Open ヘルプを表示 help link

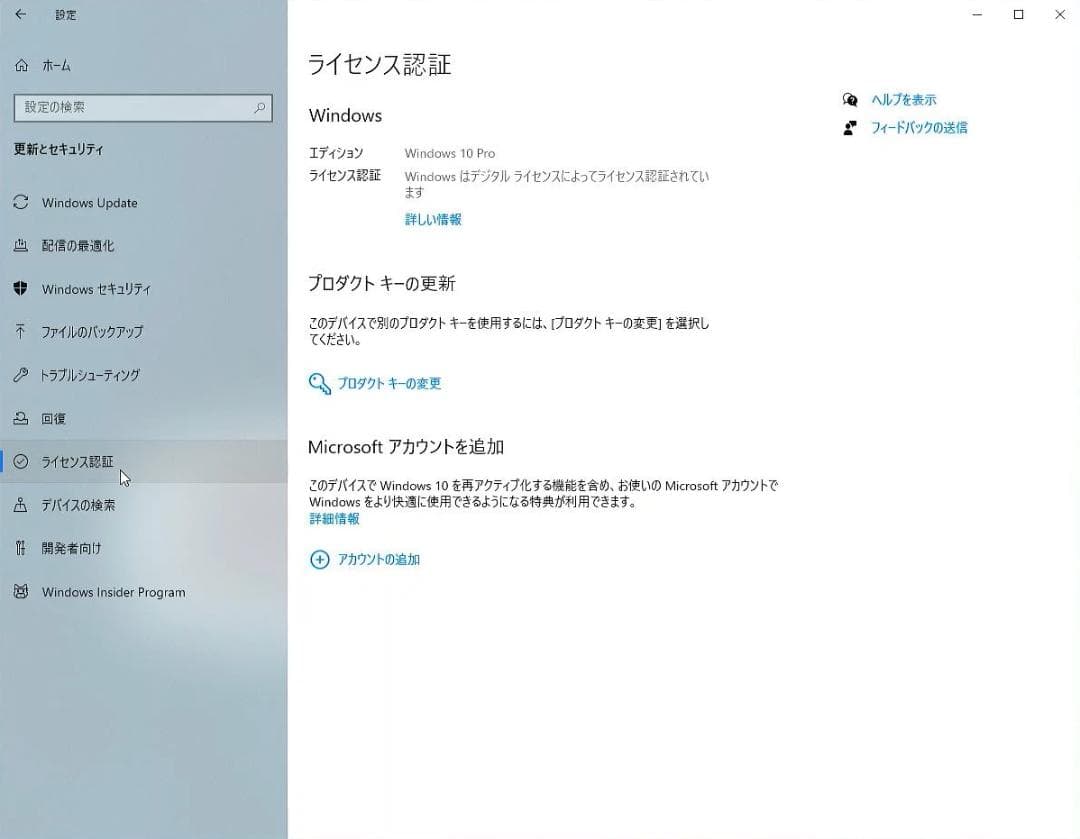(903, 100)
